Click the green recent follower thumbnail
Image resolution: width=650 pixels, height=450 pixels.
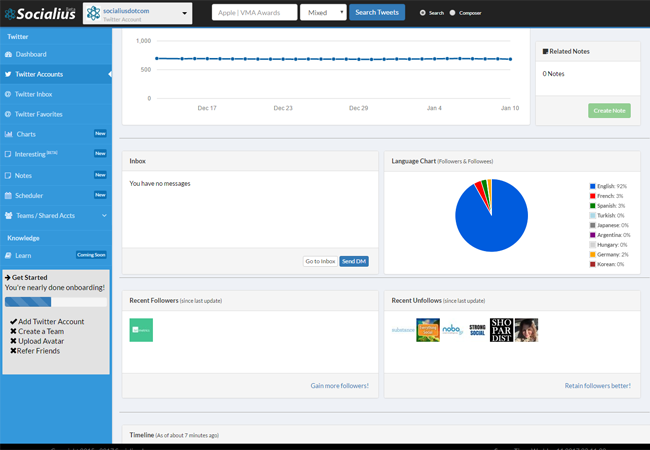coord(141,330)
